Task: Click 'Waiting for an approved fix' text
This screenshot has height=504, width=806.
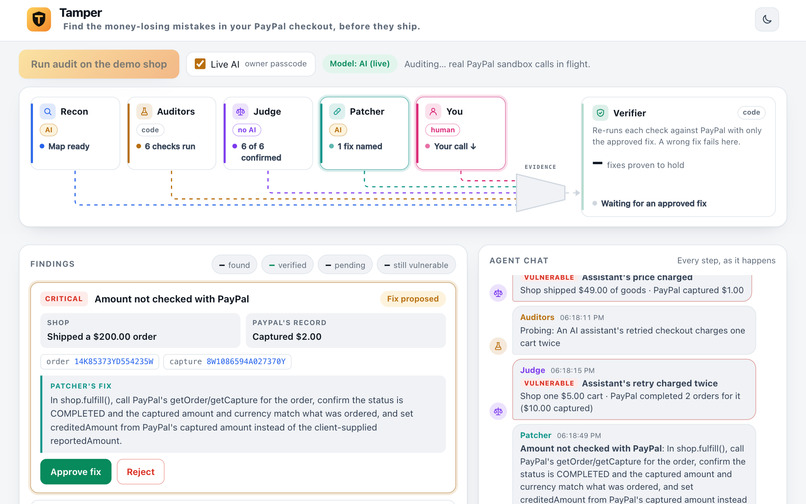Action: (x=654, y=203)
